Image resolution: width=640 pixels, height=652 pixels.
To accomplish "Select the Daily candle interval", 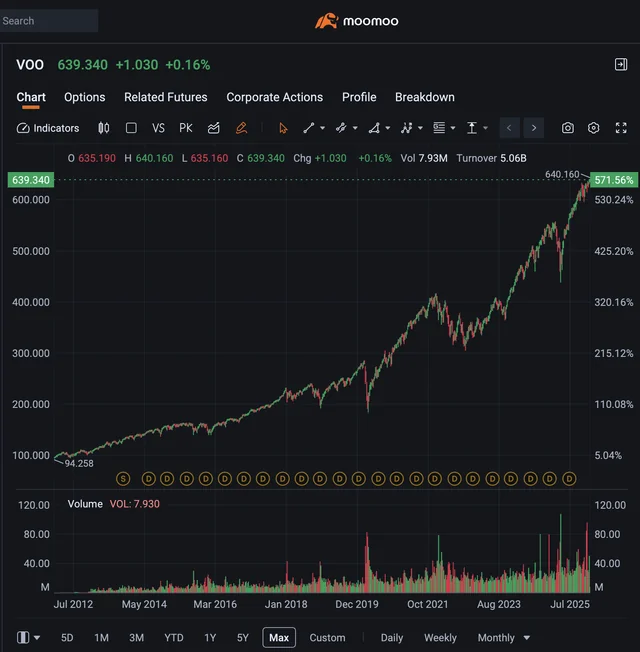I will 392,638.
